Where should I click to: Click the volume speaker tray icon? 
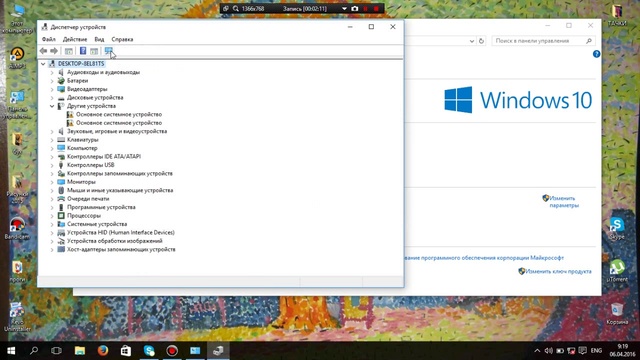[x=549, y=351]
